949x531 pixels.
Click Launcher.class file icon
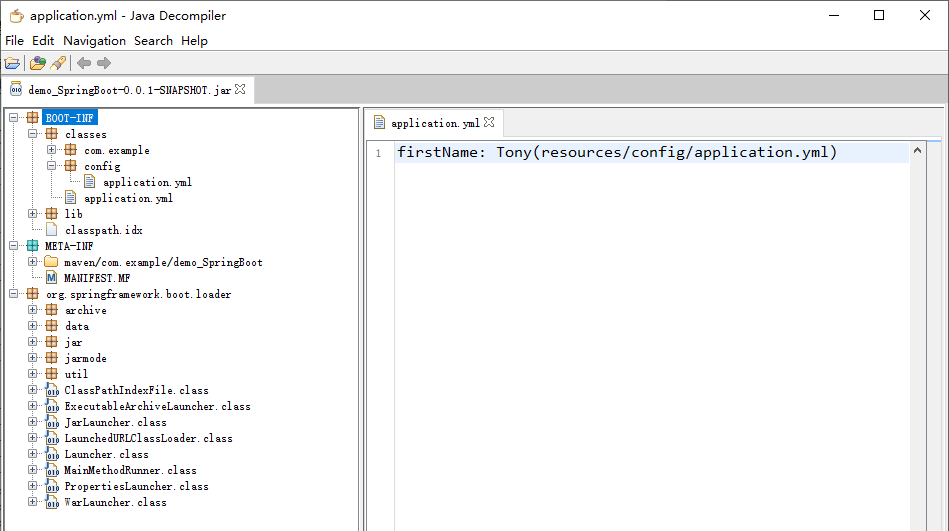coord(52,454)
